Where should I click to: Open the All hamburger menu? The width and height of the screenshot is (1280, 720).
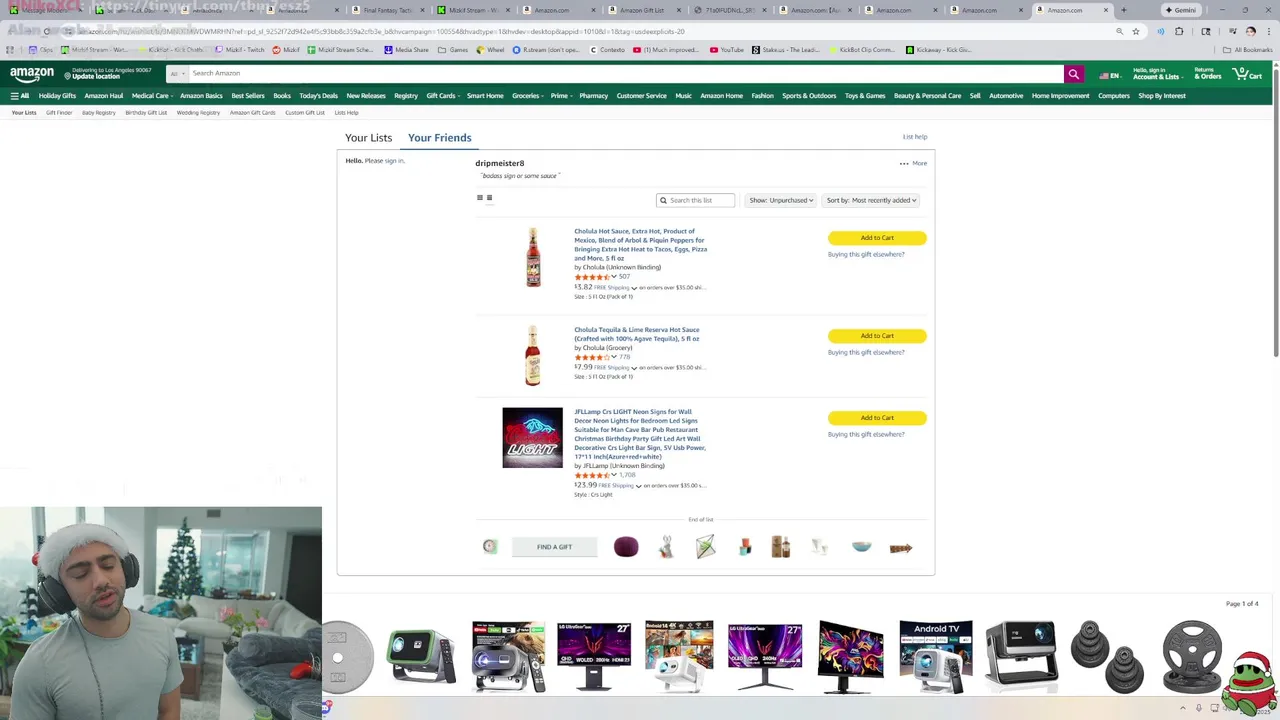coord(19,96)
